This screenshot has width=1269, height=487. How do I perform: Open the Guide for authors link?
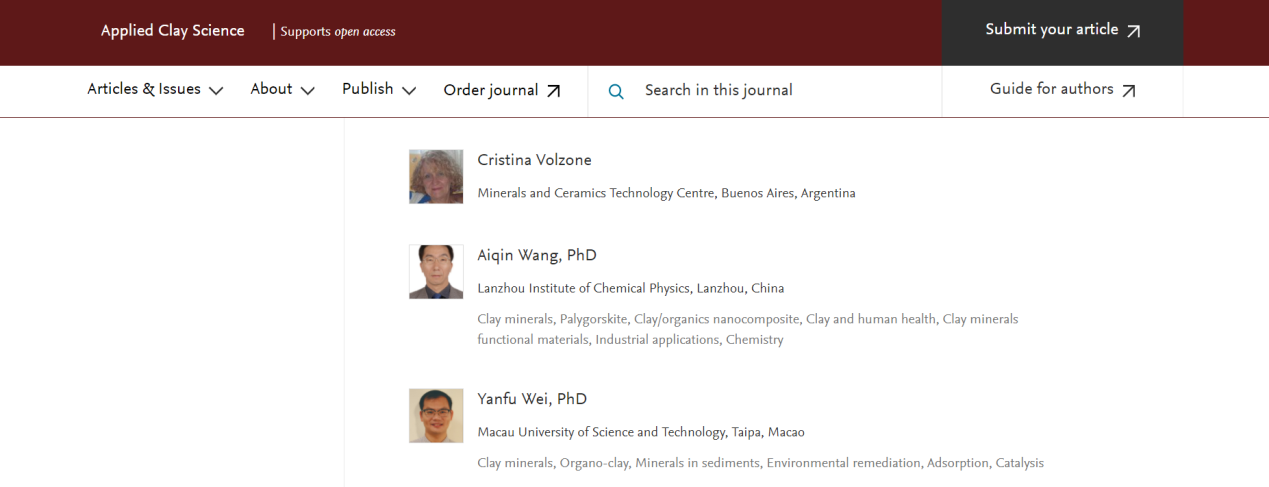point(1063,90)
